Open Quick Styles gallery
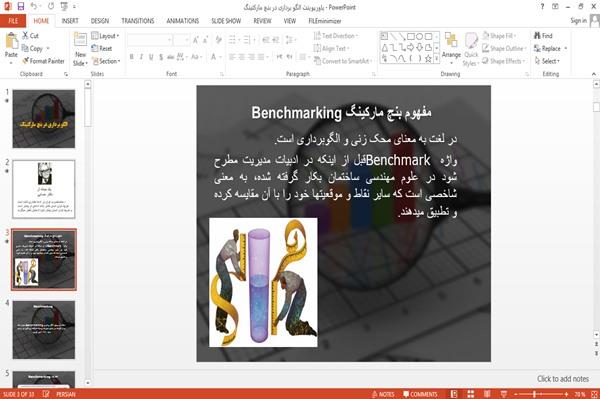The width and height of the screenshot is (600, 399). 471,50
